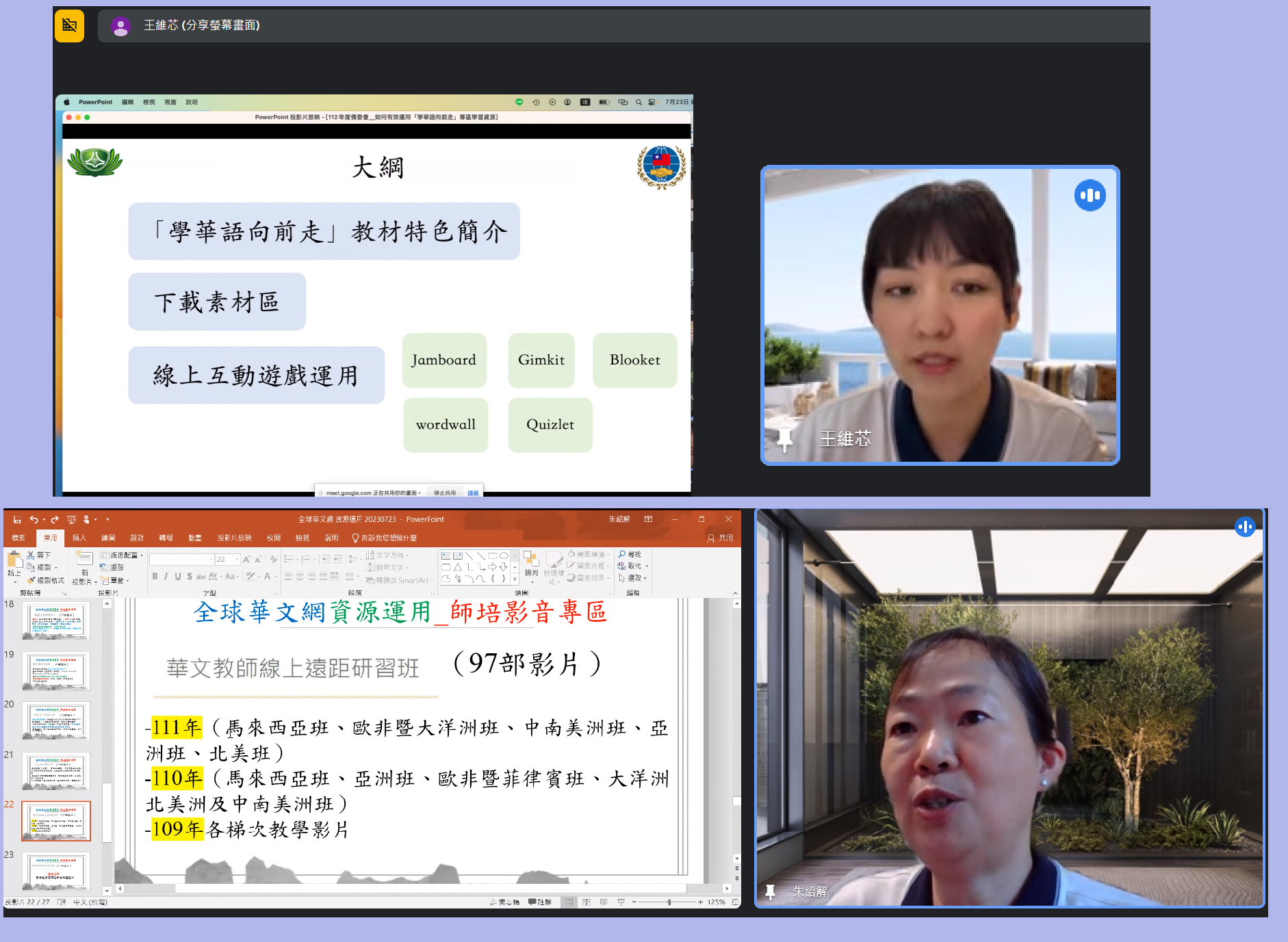Open the Slide Show (投影片放映) tab

click(x=234, y=538)
